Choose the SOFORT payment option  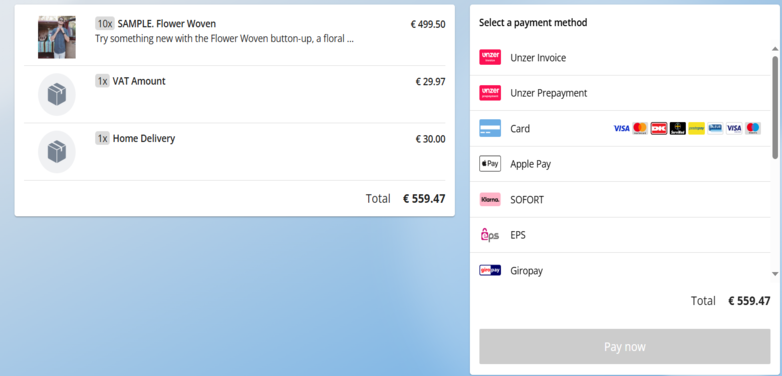coord(621,199)
